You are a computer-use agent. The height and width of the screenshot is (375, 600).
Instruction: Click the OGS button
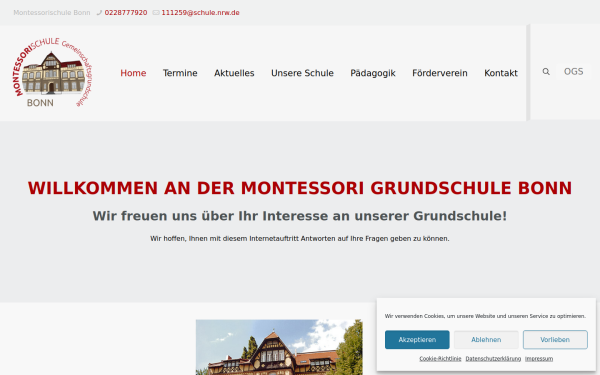573,72
